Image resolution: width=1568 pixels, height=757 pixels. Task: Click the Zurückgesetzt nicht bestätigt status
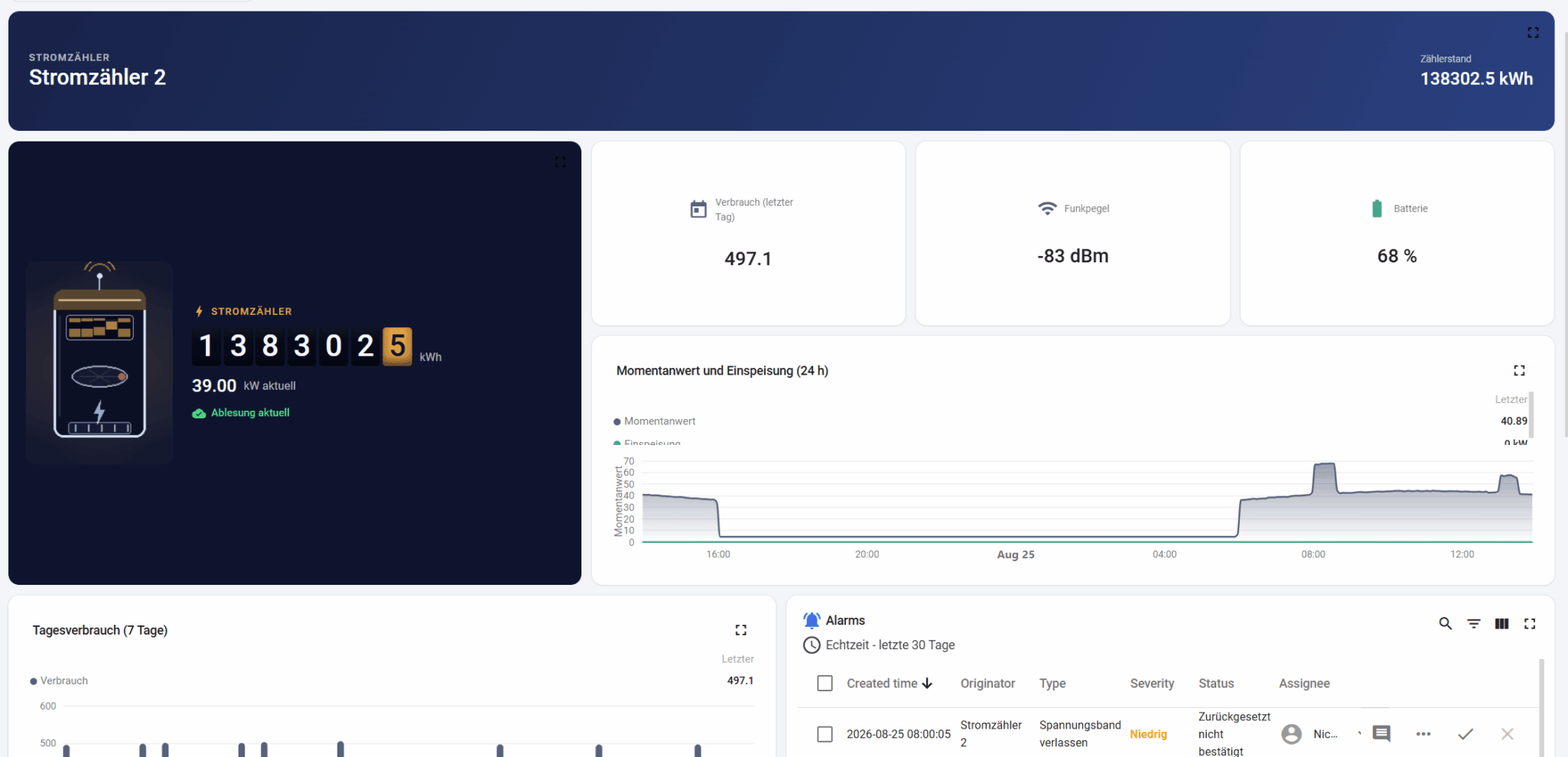[1235, 734]
